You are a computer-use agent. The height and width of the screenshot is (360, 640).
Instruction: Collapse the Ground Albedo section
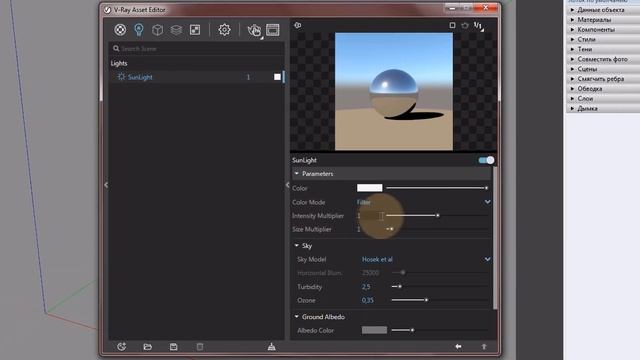pyautogui.click(x=297, y=317)
